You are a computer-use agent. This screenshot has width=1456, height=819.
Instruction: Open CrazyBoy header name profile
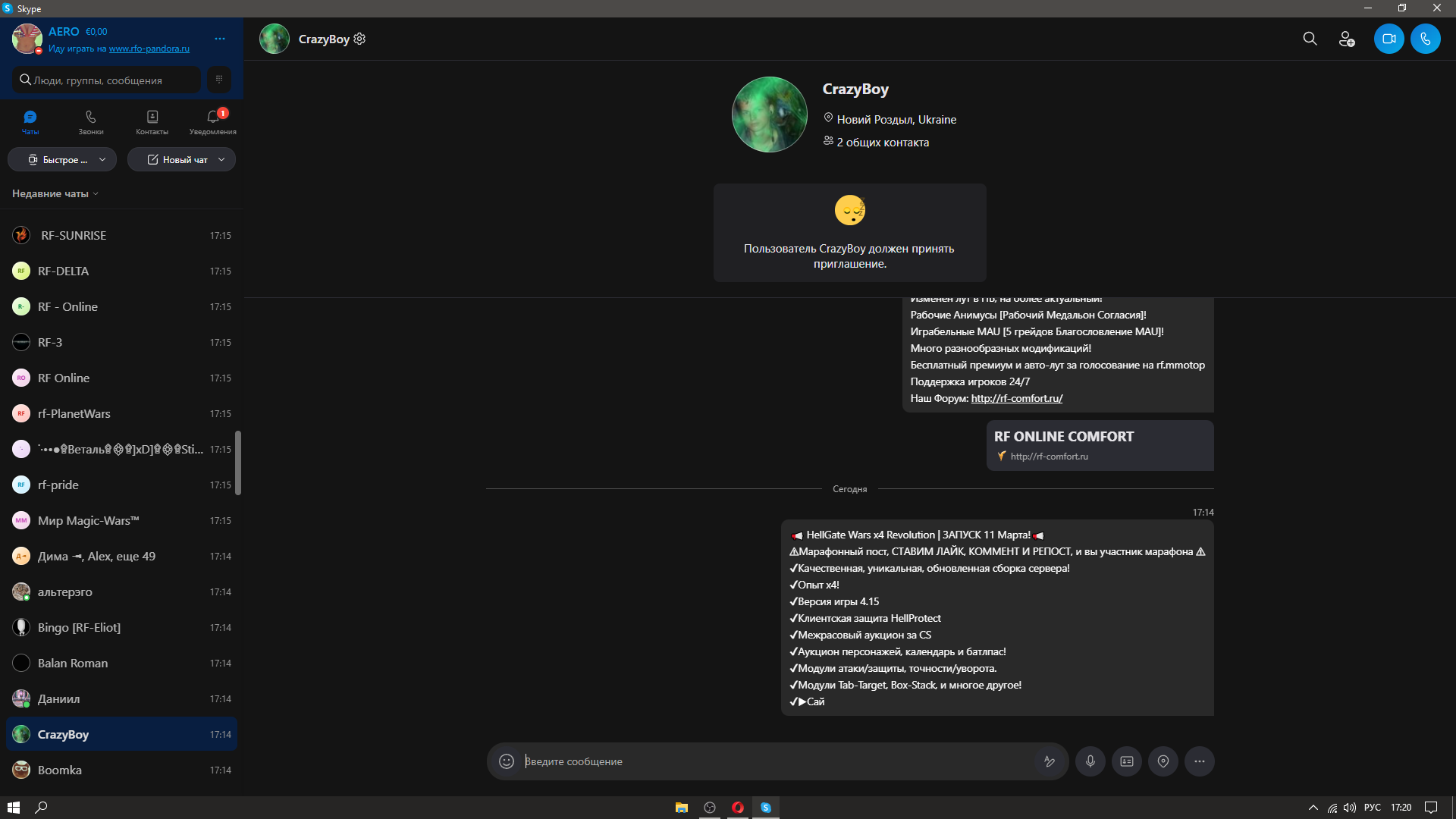coord(324,39)
